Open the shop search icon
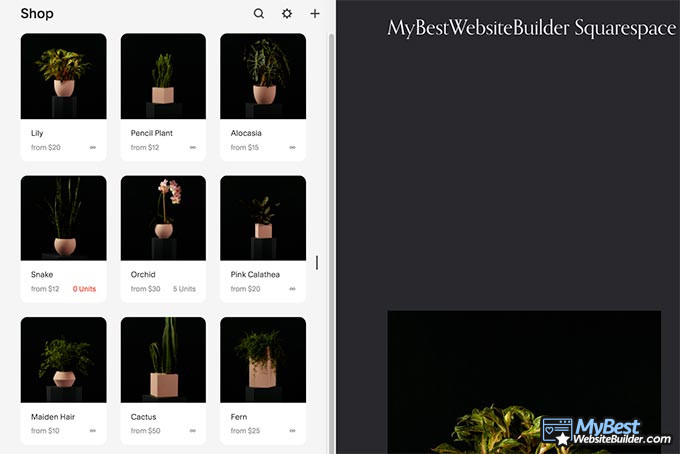Screen dimensions: 680x454 pyautogui.click(x=259, y=14)
